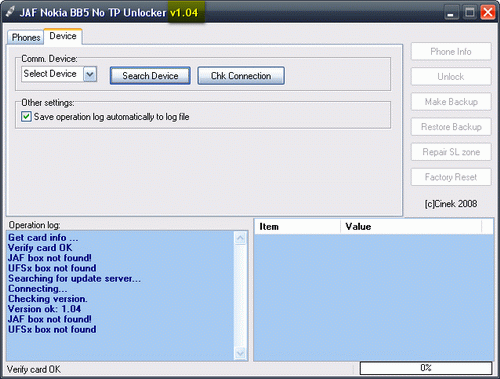Screen dimensions: 500x379
Task: Maximize the JAF Unlocker window
Action: coord(470,13)
